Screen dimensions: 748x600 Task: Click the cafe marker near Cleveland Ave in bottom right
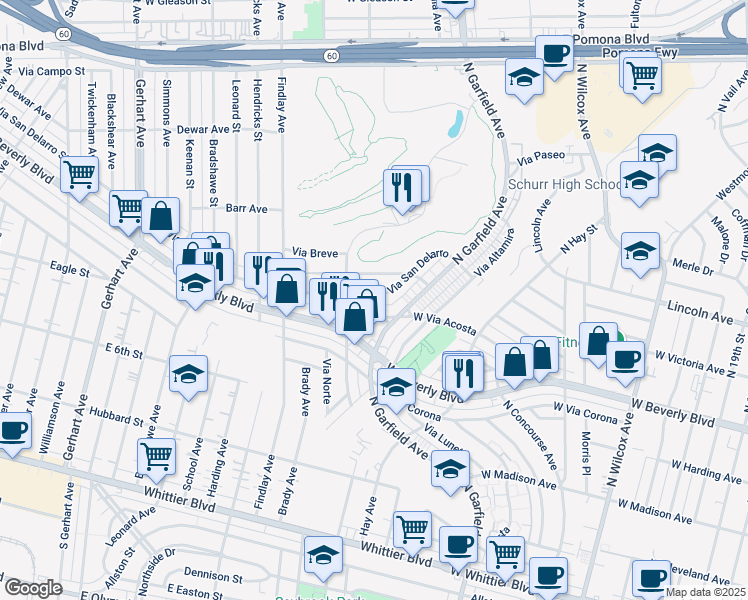pos(651,581)
